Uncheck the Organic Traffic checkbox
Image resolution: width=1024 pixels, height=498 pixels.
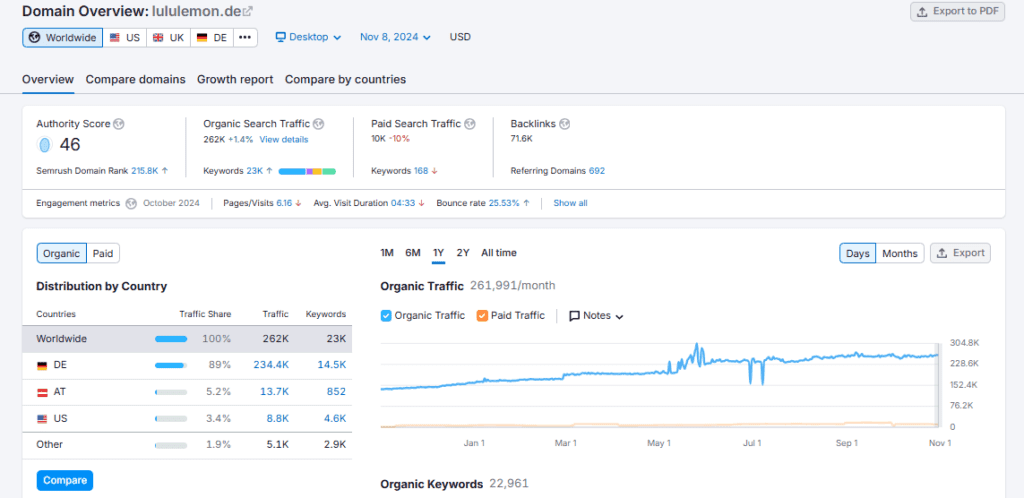[387, 315]
